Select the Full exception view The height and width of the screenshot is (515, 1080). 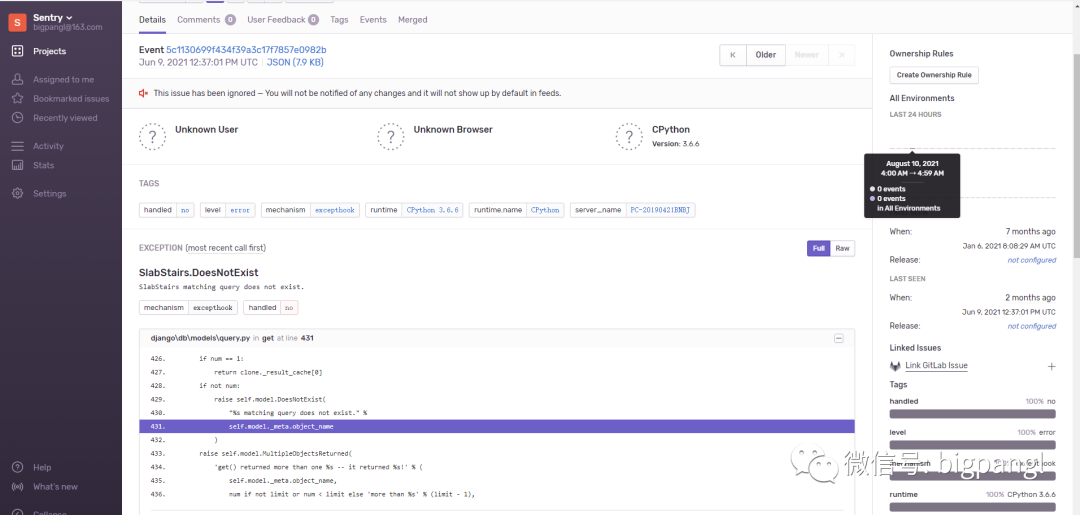819,248
